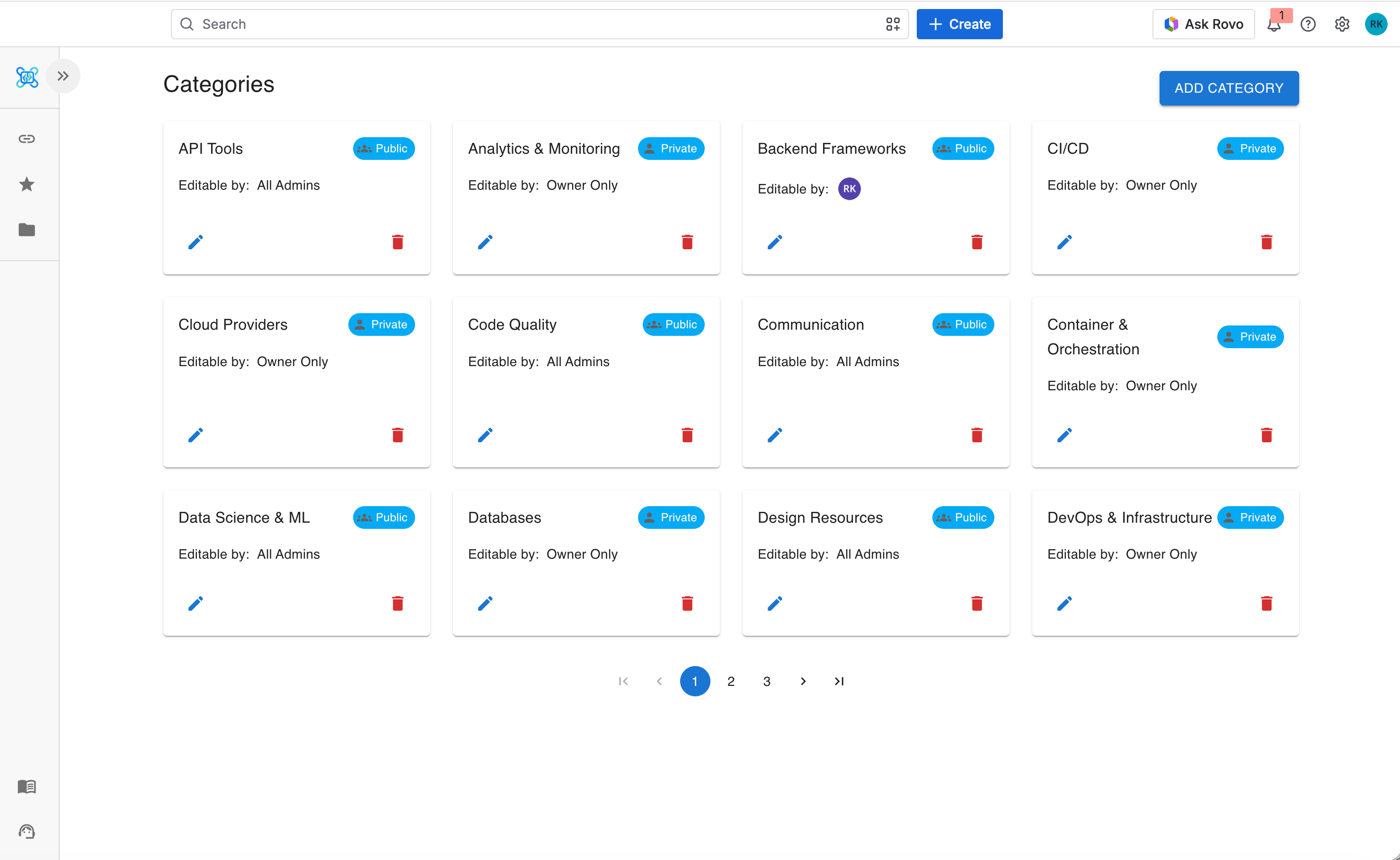Delete the API Tools category

[x=398, y=242]
